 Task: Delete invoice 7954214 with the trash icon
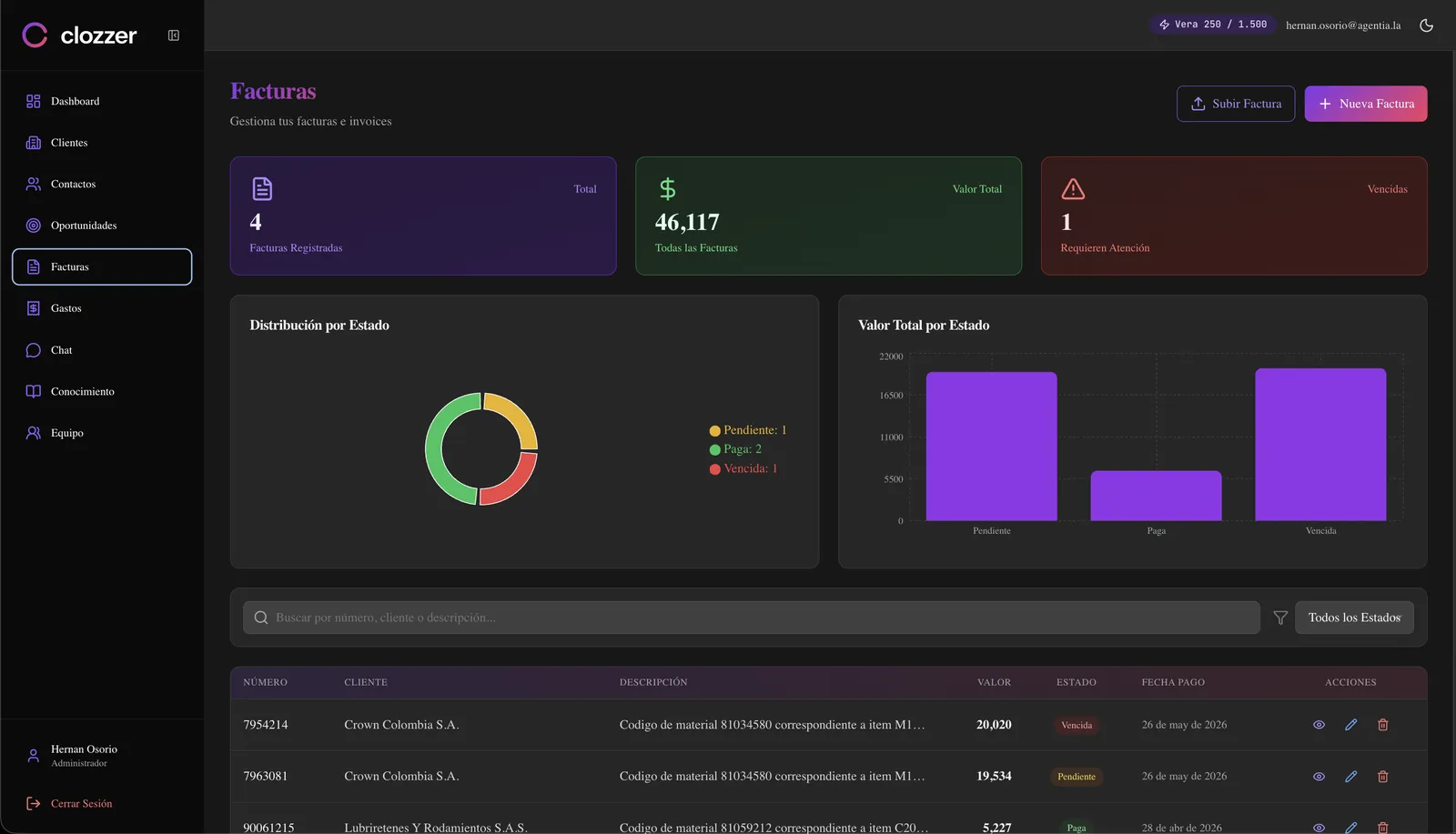(x=1382, y=725)
